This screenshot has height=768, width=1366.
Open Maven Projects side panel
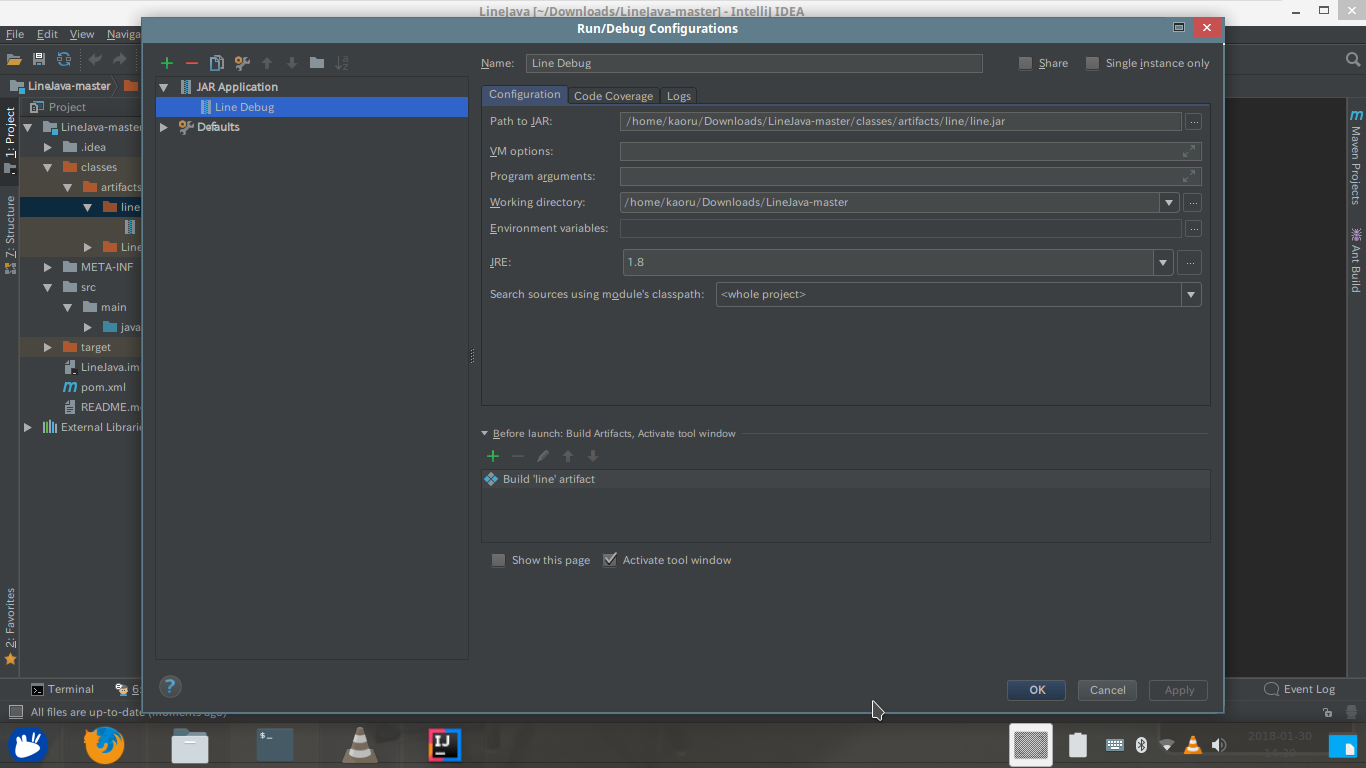[1356, 157]
